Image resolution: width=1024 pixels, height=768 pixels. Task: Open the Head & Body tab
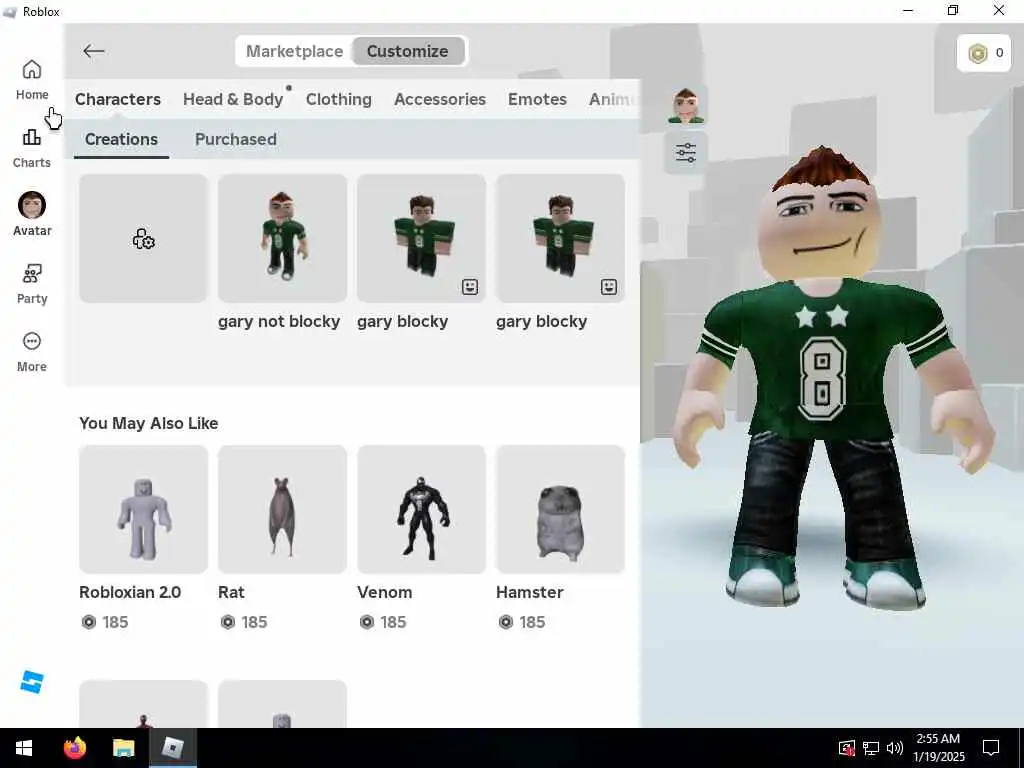coord(233,99)
